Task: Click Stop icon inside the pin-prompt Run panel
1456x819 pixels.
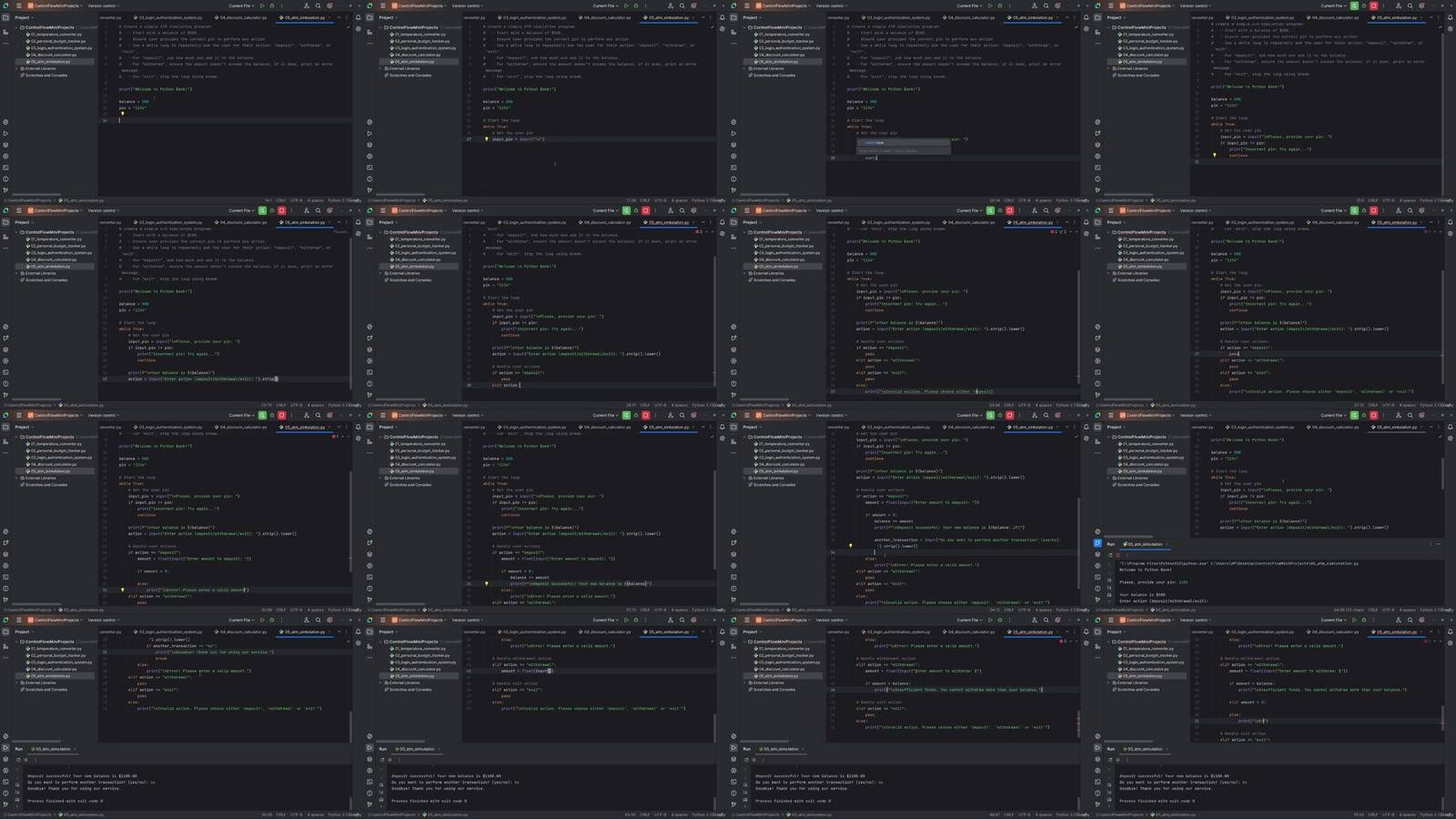Action: 1118,554
